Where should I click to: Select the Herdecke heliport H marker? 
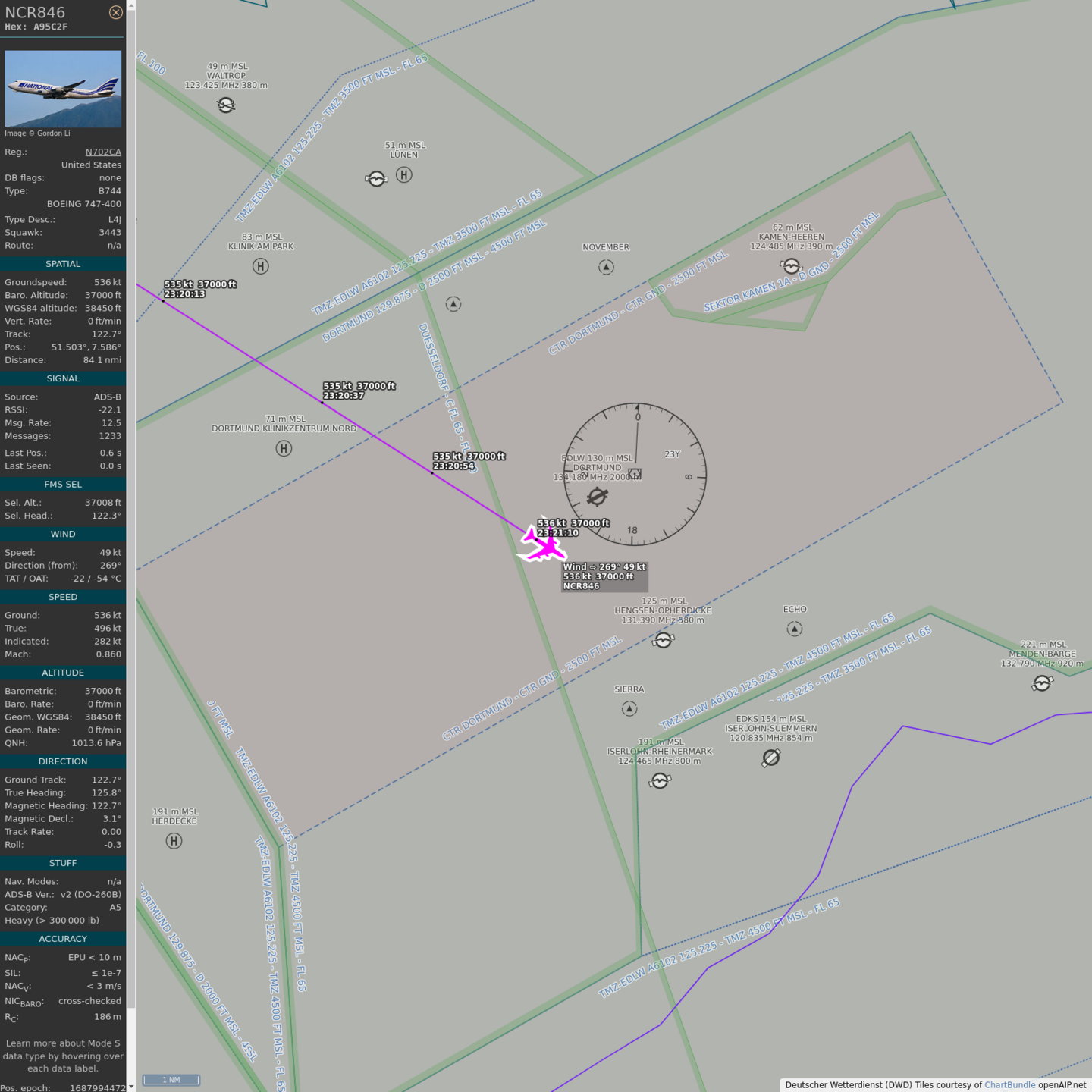coord(174,841)
